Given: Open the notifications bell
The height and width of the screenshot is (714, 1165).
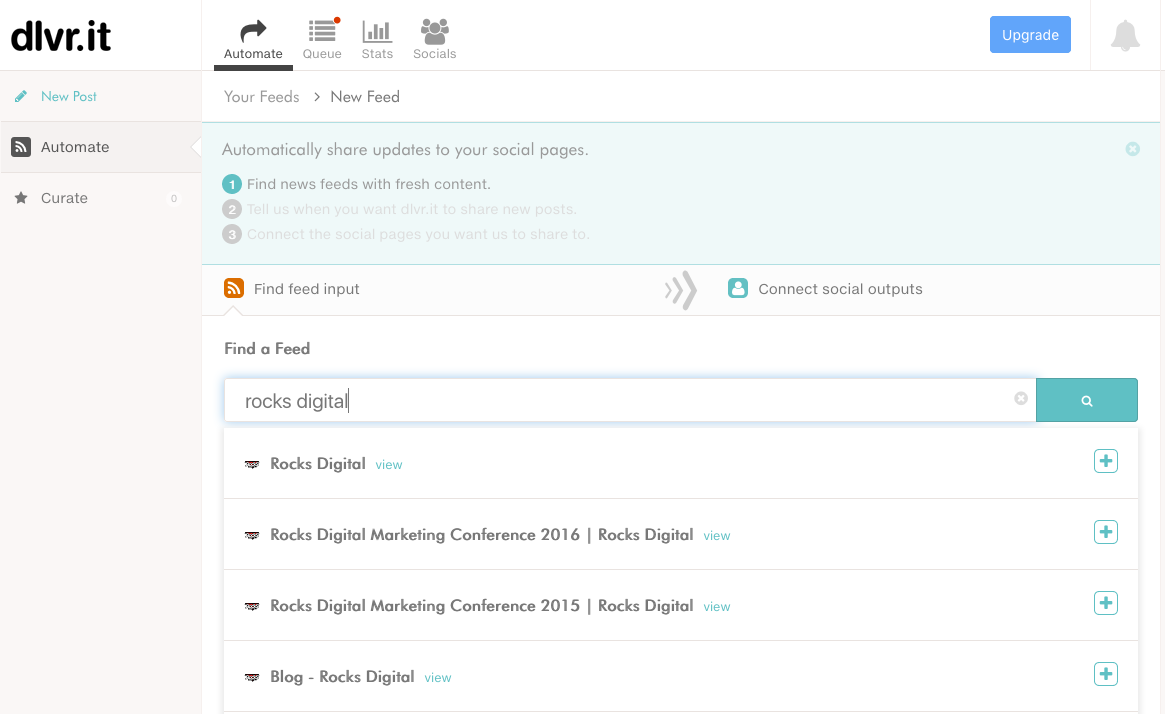Looking at the screenshot, I should (x=1125, y=35).
